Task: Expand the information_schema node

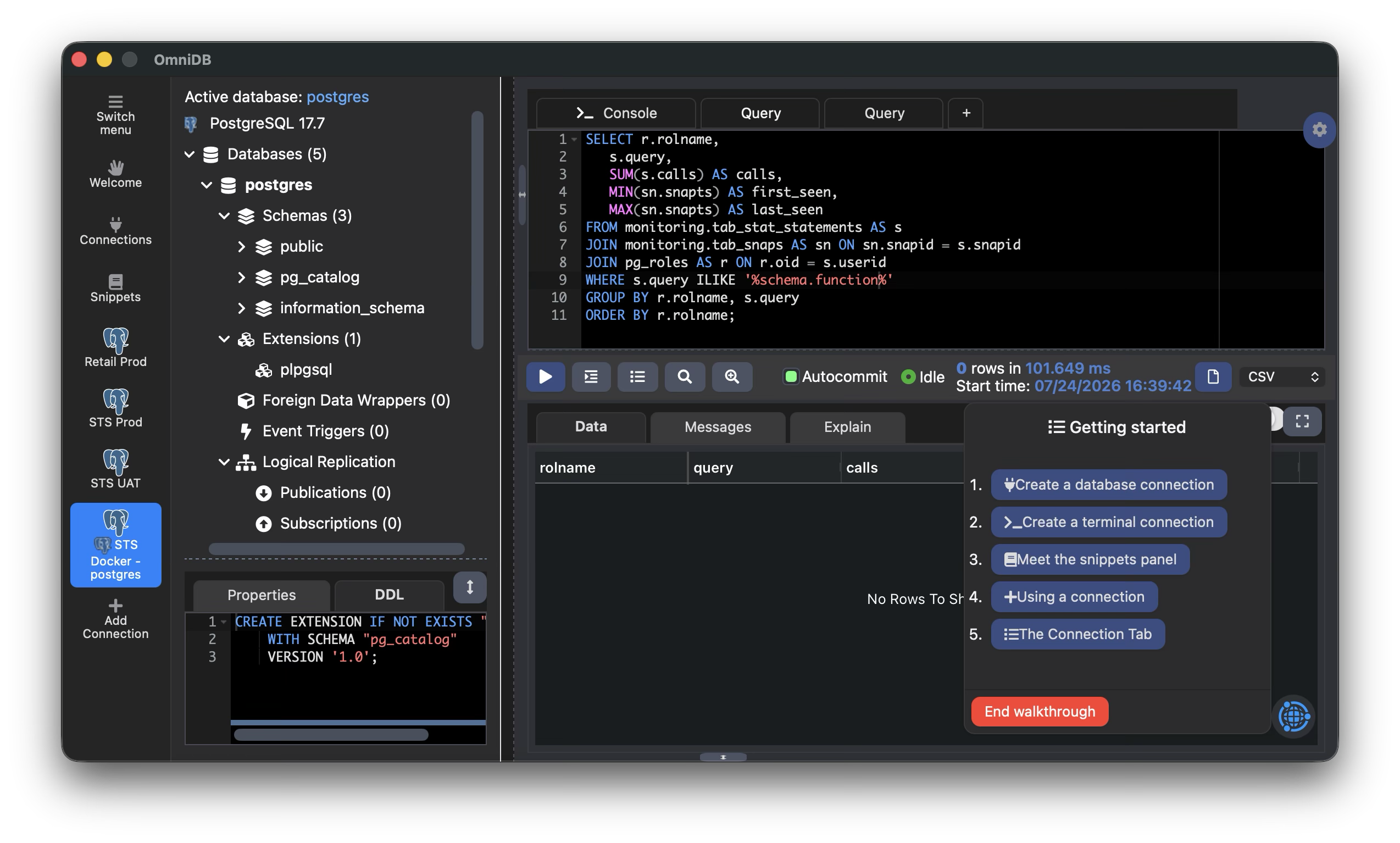Action: [x=241, y=307]
